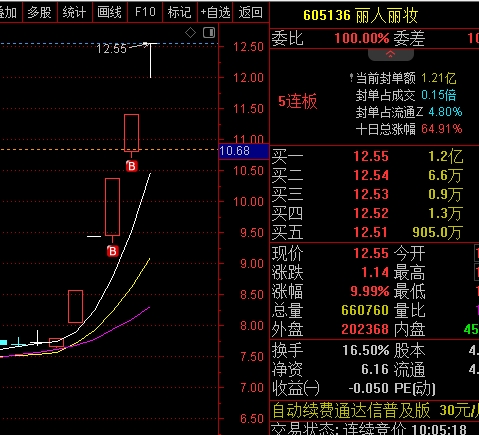
Task: Click the tallest red candlestick near 11.00
Action: click(x=131, y=133)
